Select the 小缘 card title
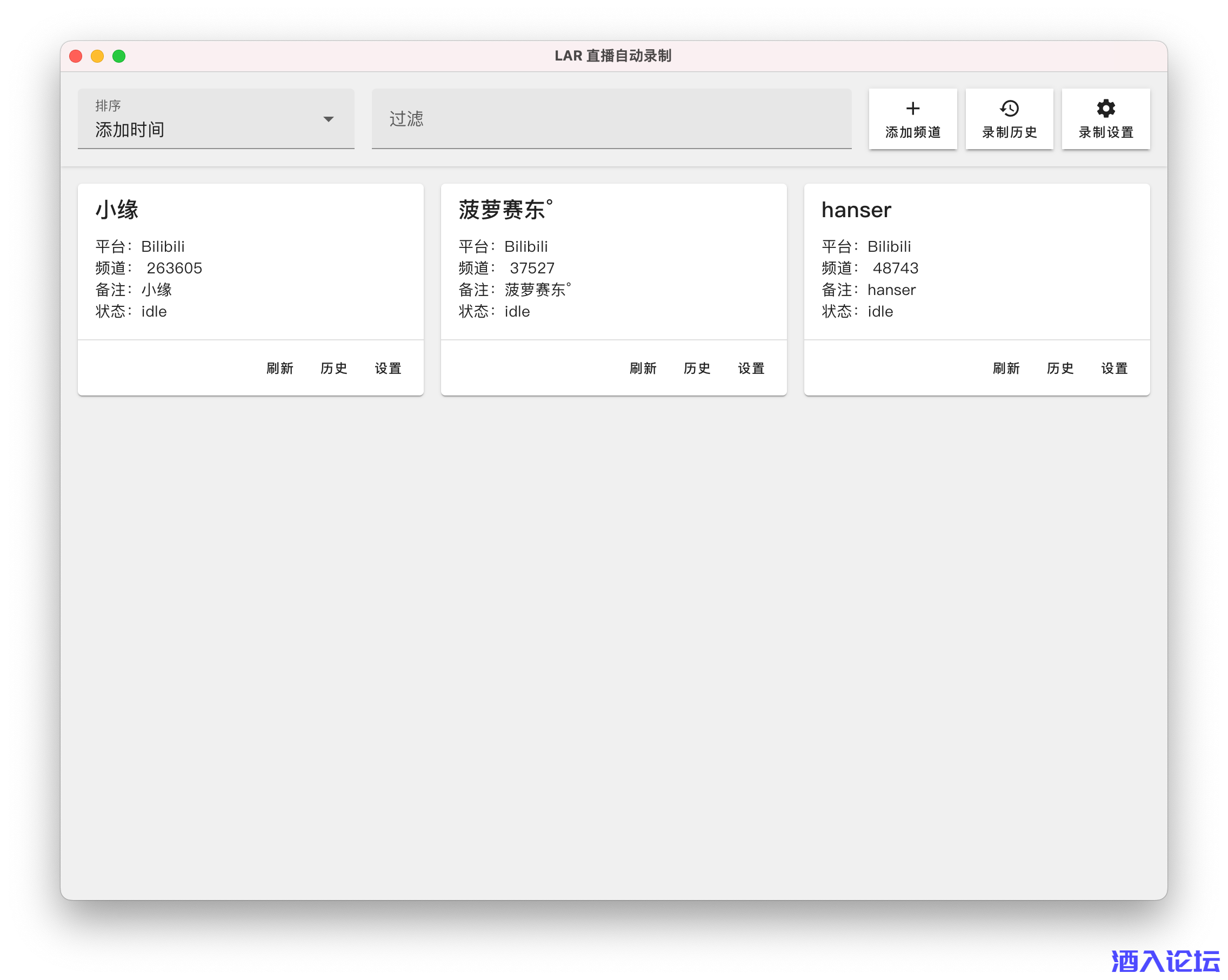 (x=117, y=210)
